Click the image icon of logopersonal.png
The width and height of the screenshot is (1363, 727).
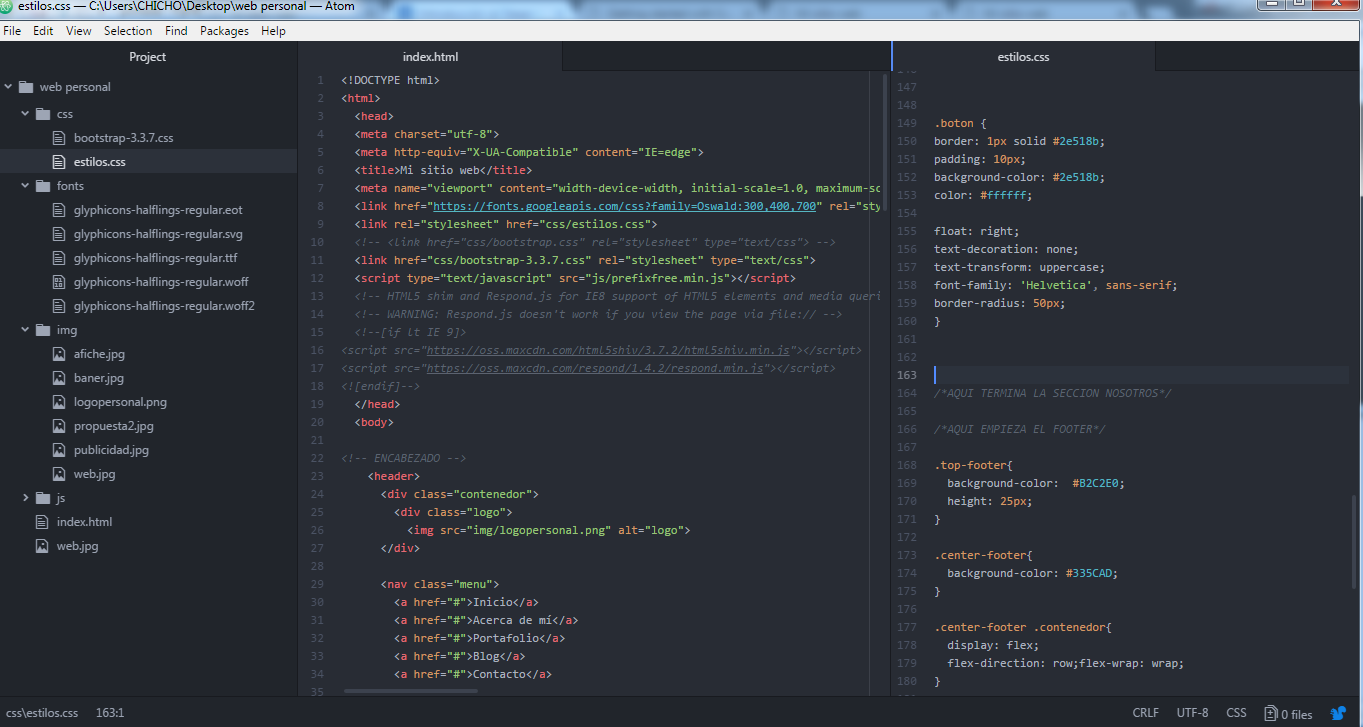[x=59, y=402]
